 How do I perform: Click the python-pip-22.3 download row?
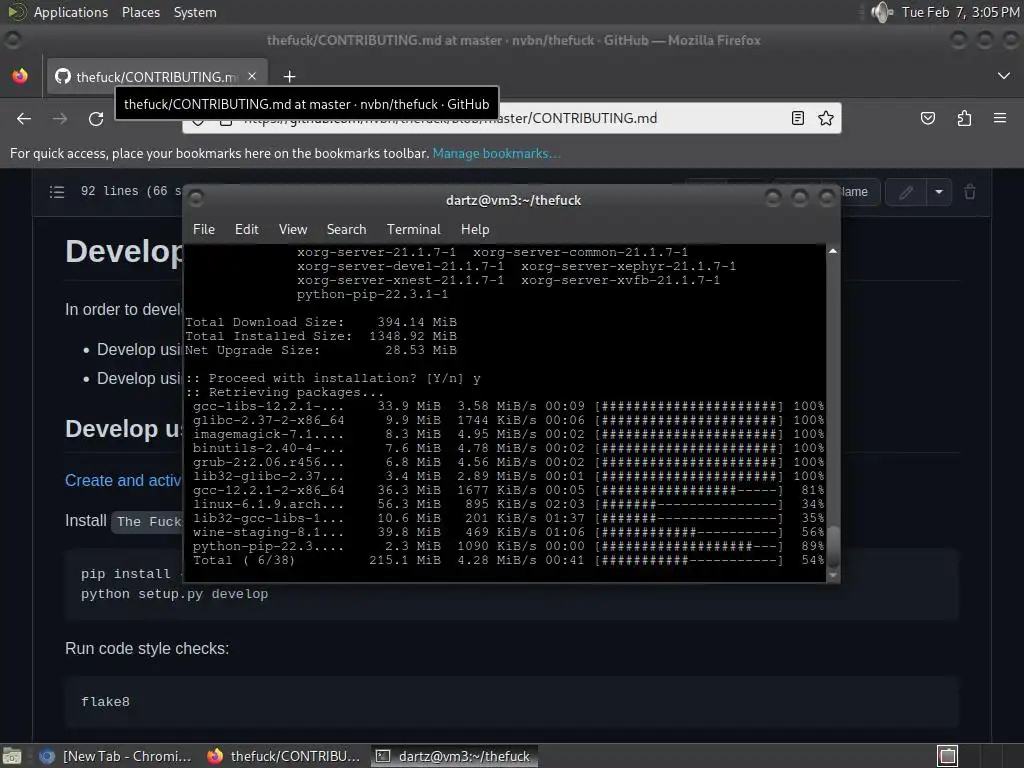(x=508, y=547)
